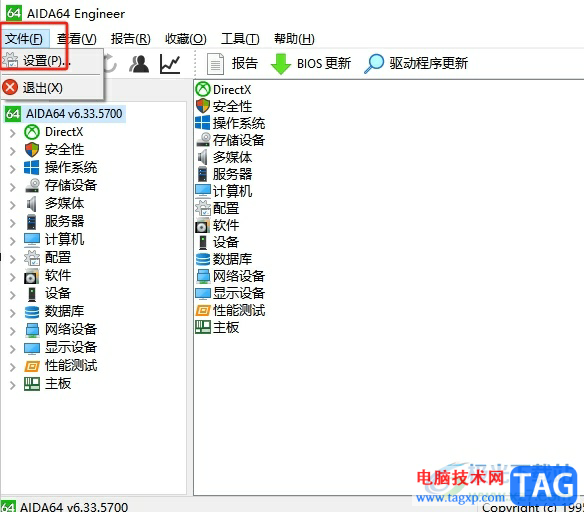Select AIDA64 v6.33.5700 tree root

click(x=65, y=114)
